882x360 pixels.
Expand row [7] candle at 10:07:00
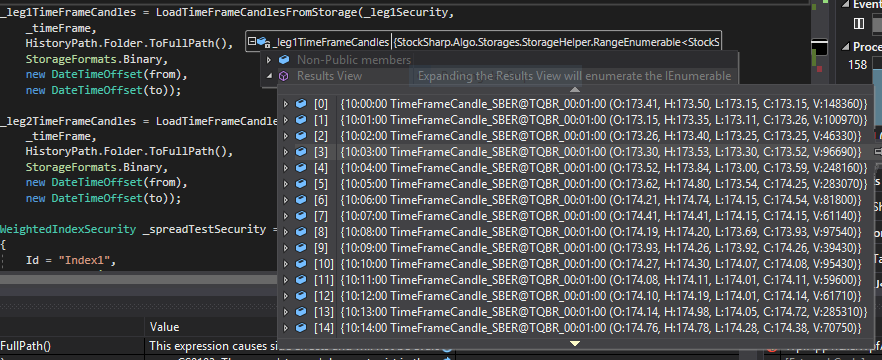(x=286, y=215)
